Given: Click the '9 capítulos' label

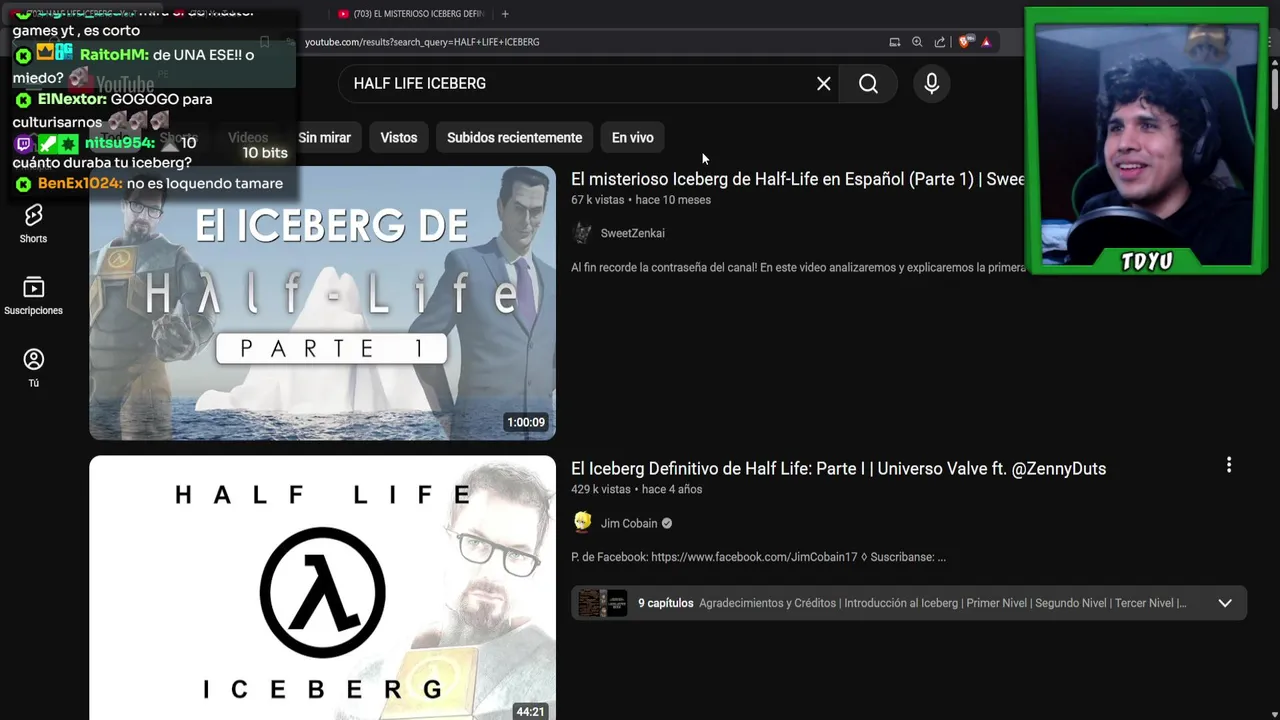Looking at the screenshot, I should click(665, 603).
